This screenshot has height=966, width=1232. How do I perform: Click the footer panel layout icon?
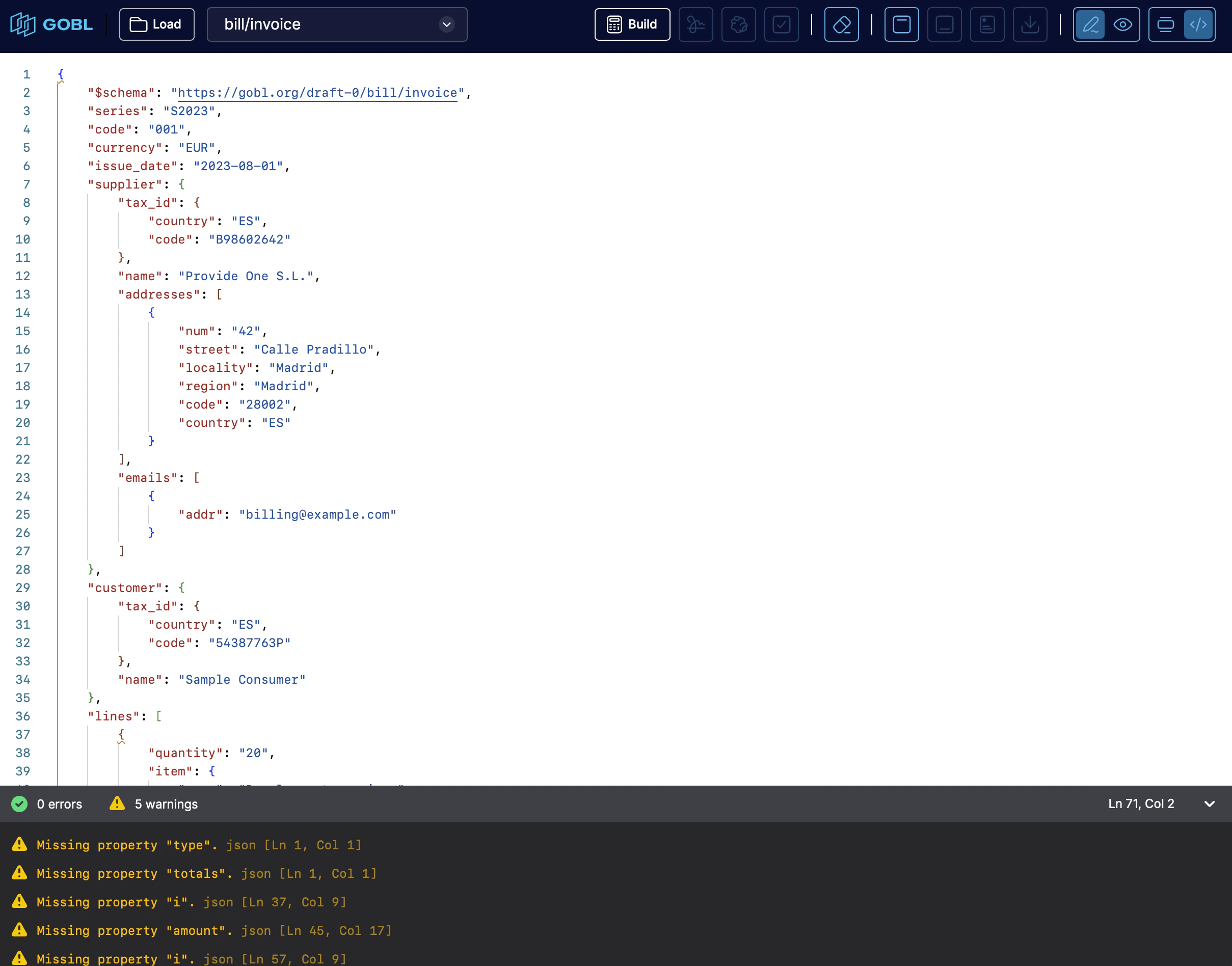tap(944, 24)
